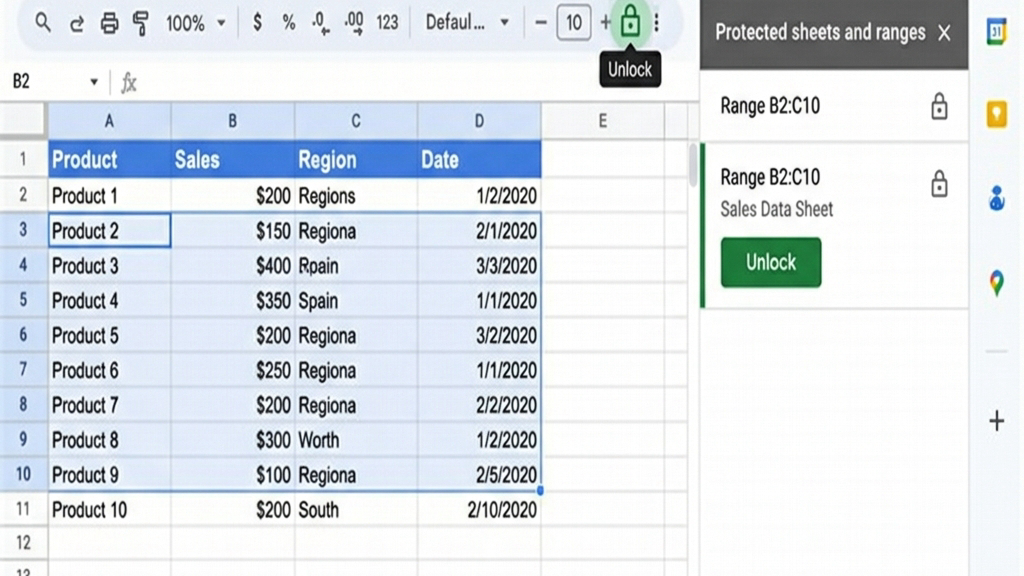Select the Product 10 cell
The height and width of the screenshot is (576, 1024).
109,509
